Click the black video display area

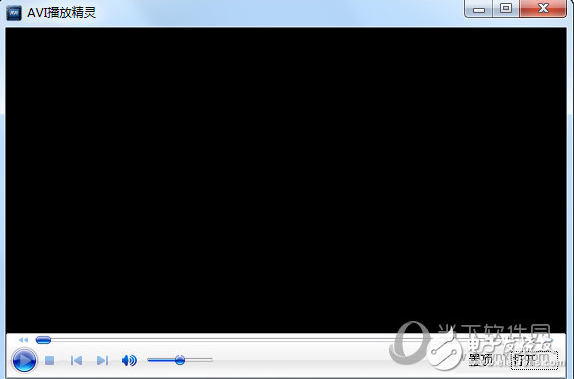[x=286, y=180]
